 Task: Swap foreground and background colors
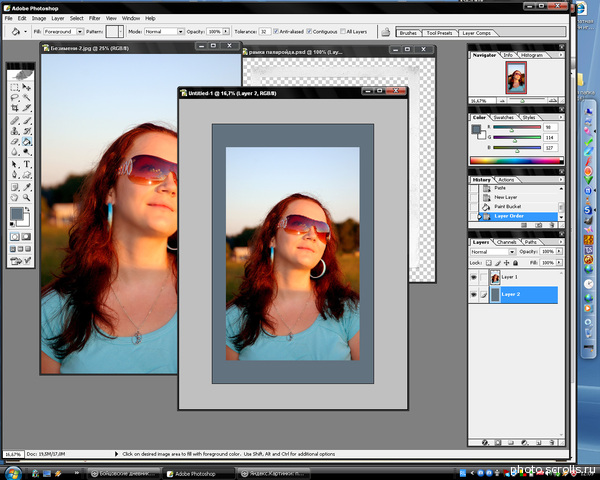click(27, 209)
